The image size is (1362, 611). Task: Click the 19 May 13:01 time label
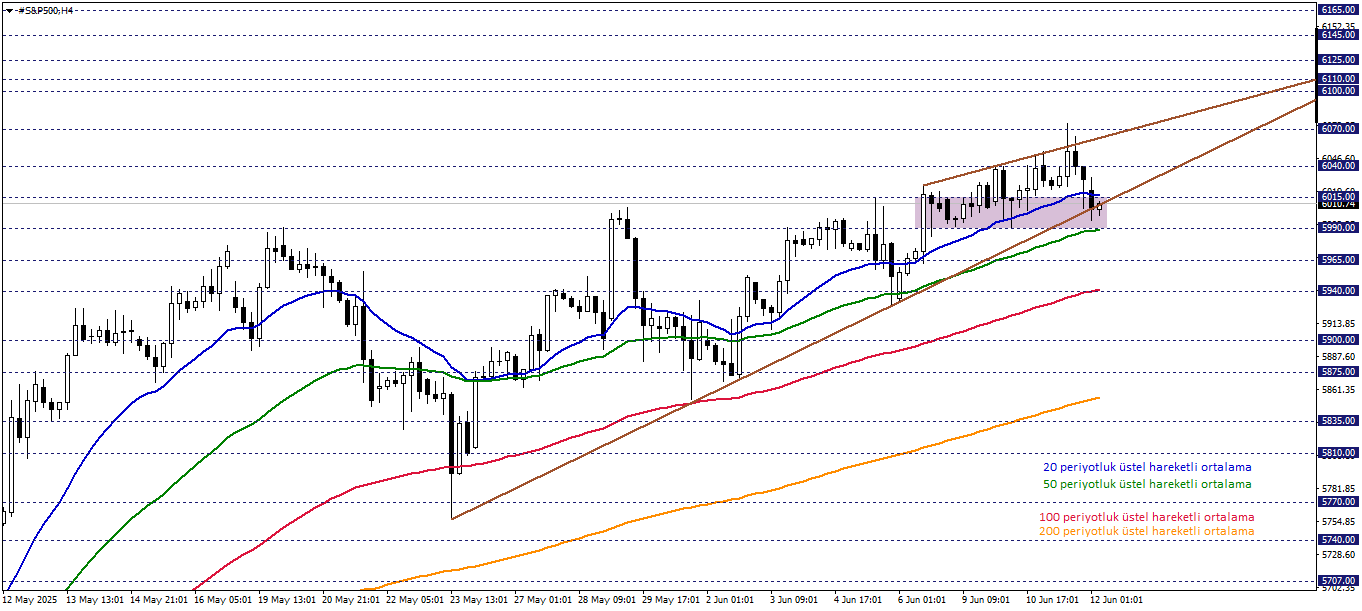pyautogui.click(x=287, y=600)
